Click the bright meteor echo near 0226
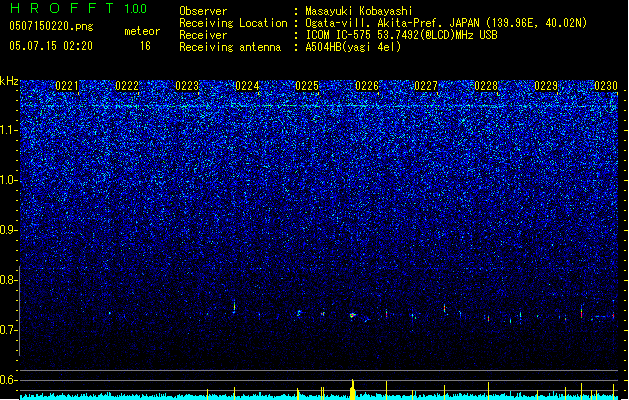This screenshot has width=629, height=400. [353, 315]
